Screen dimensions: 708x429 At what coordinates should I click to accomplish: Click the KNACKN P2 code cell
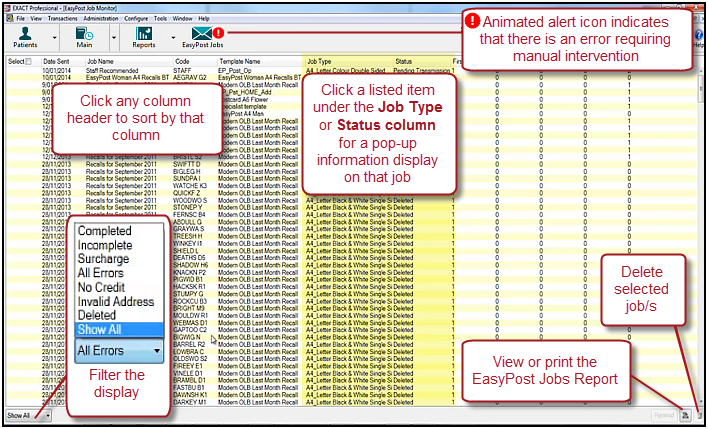click(x=190, y=272)
